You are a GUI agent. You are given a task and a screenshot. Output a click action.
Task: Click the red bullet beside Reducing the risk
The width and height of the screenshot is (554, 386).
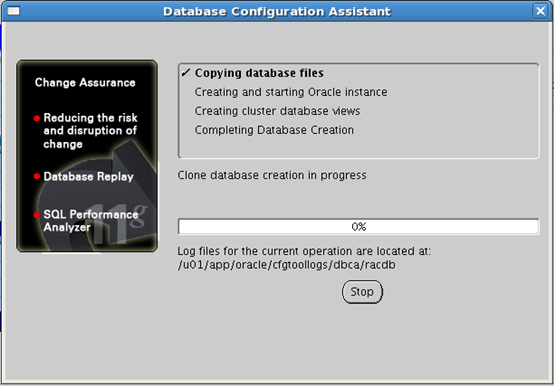pyautogui.click(x=37, y=118)
